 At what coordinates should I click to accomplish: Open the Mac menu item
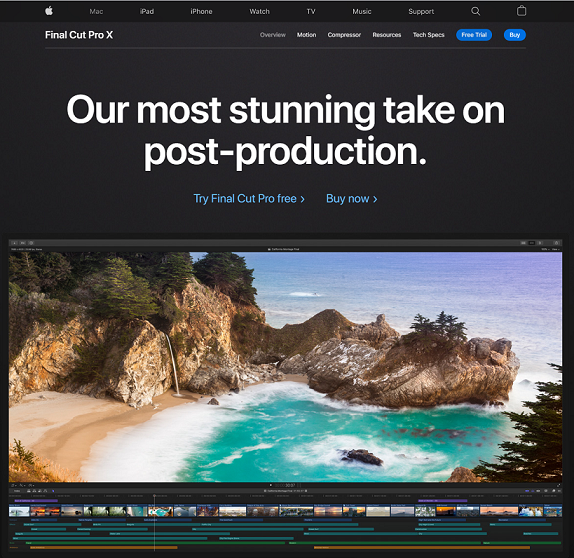click(96, 11)
